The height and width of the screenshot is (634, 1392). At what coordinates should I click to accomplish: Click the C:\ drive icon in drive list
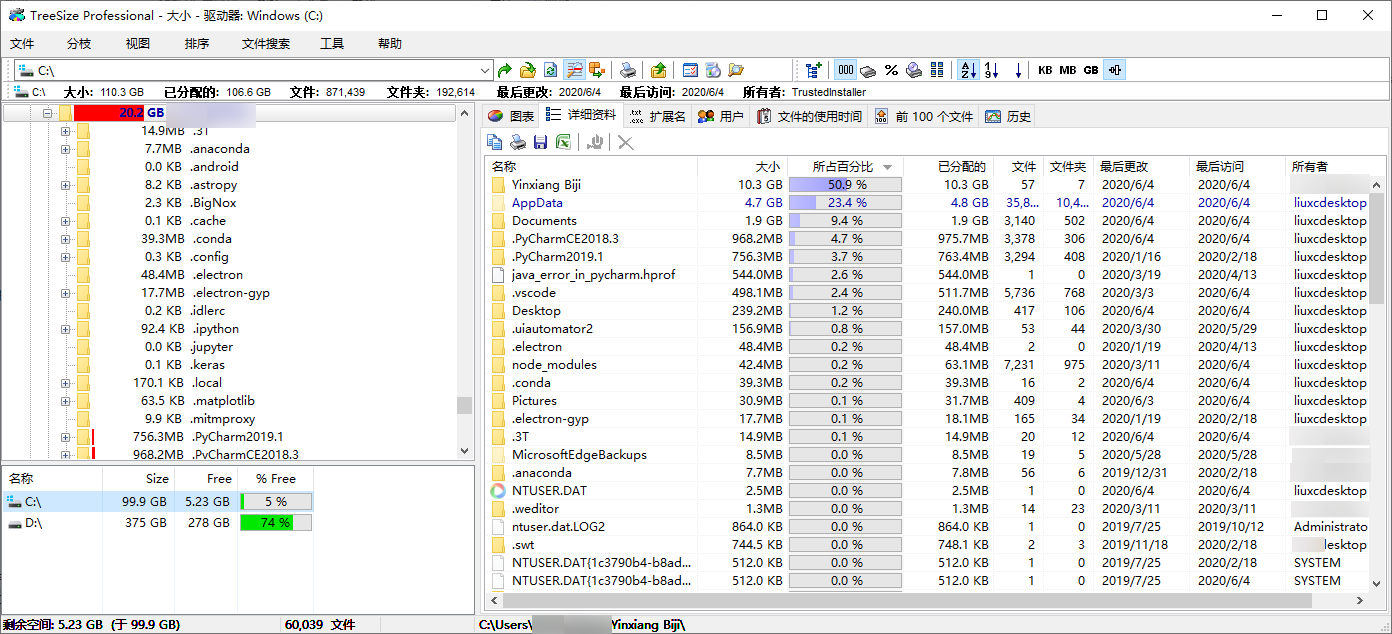(14, 502)
